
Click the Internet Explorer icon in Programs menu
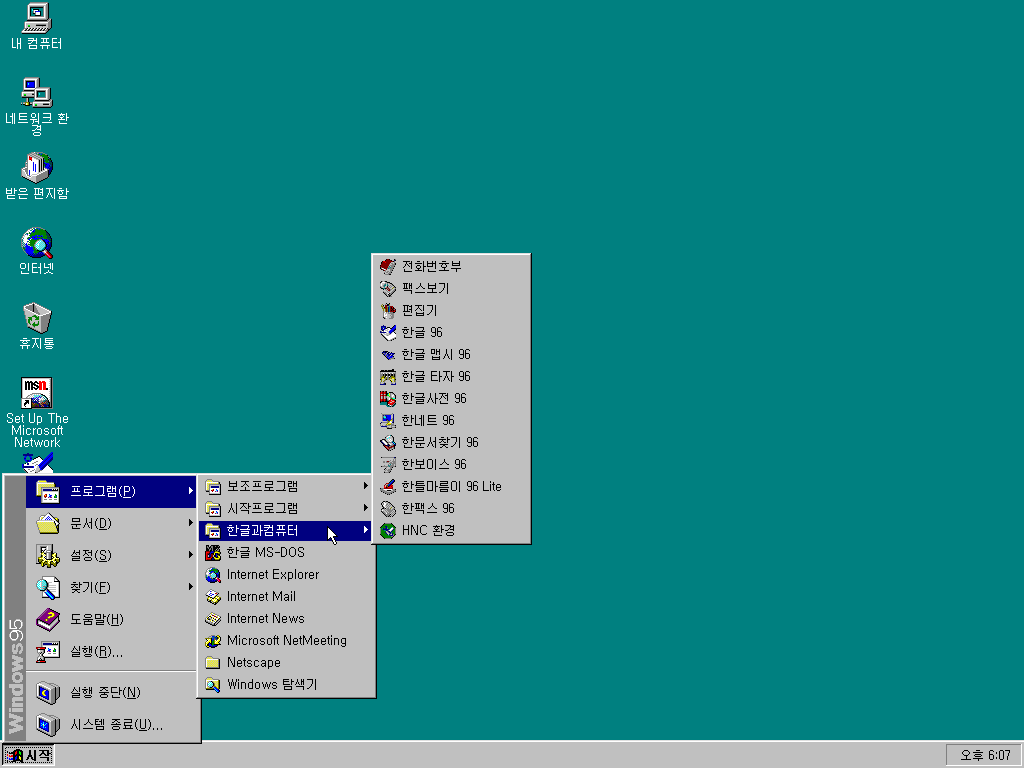213,575
